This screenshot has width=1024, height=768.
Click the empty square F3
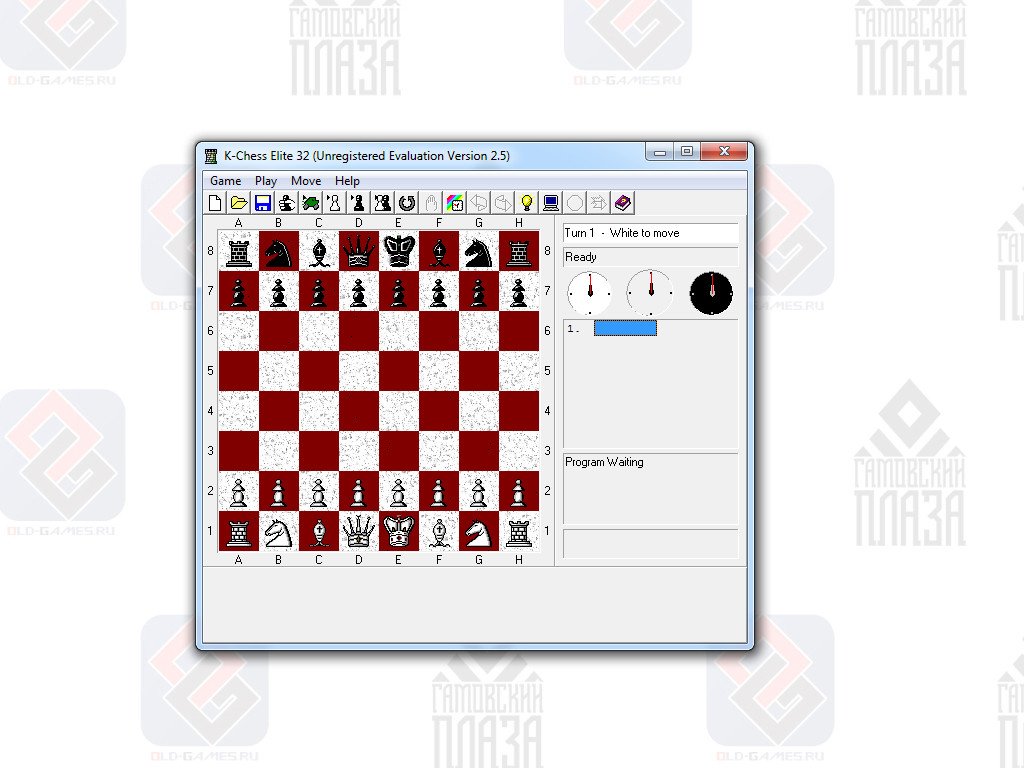click(439, 451)
